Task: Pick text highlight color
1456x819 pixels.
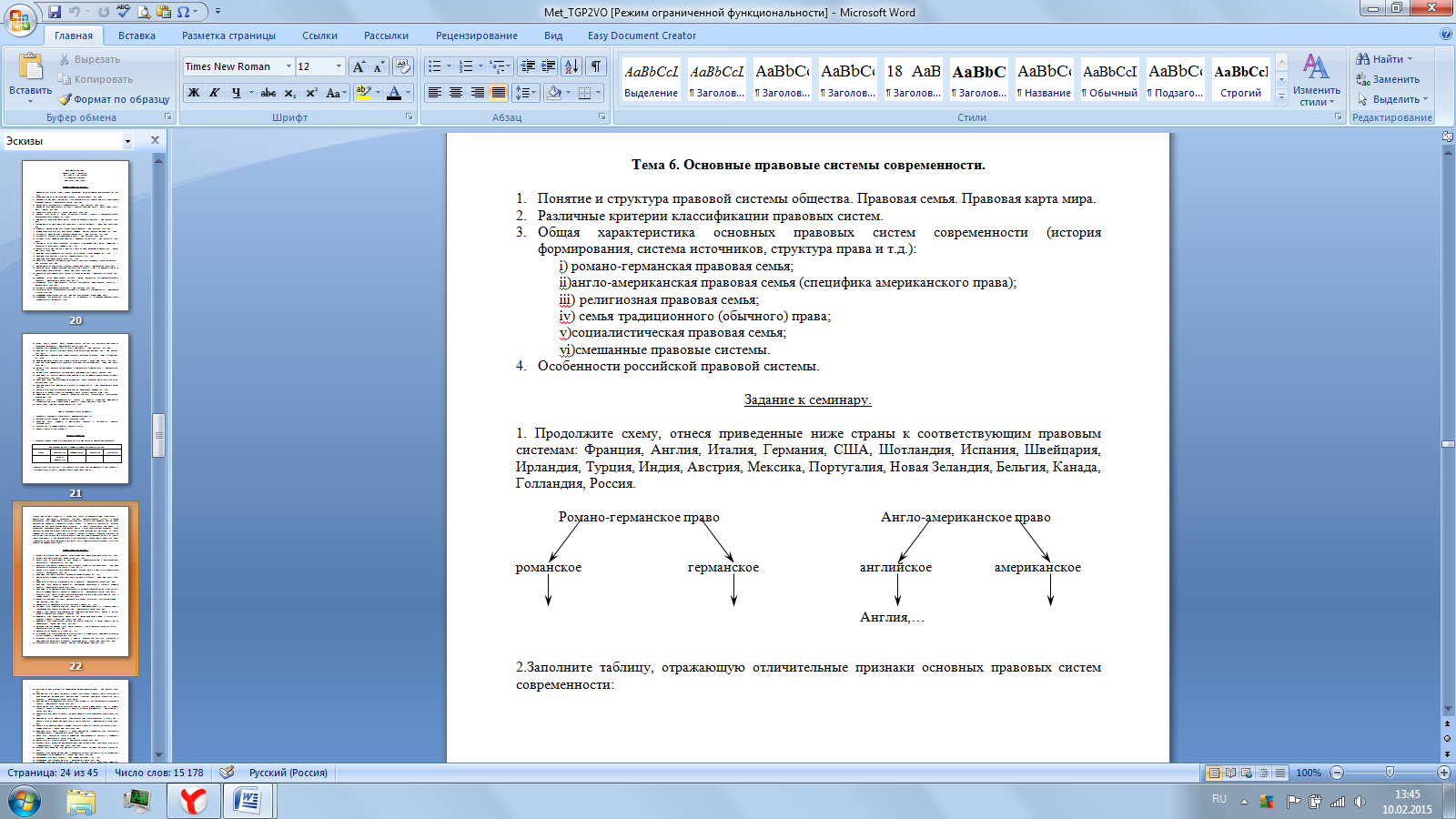Action: [363, 93]
